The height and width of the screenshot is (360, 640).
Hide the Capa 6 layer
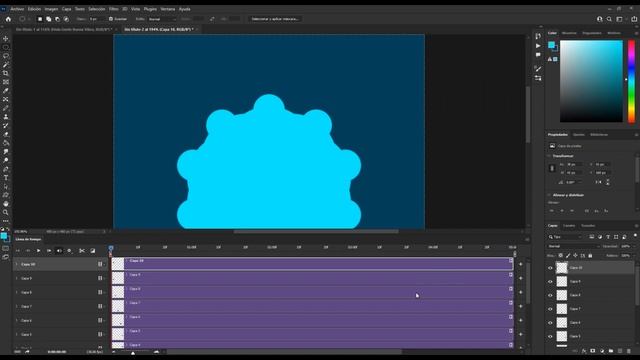click(550, 322)
